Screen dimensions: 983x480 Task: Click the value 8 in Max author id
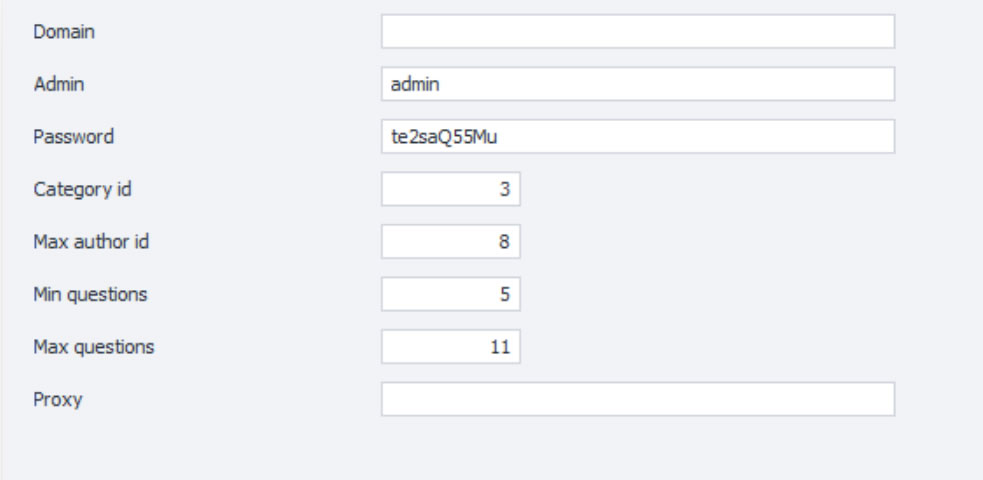pos(505,242)
